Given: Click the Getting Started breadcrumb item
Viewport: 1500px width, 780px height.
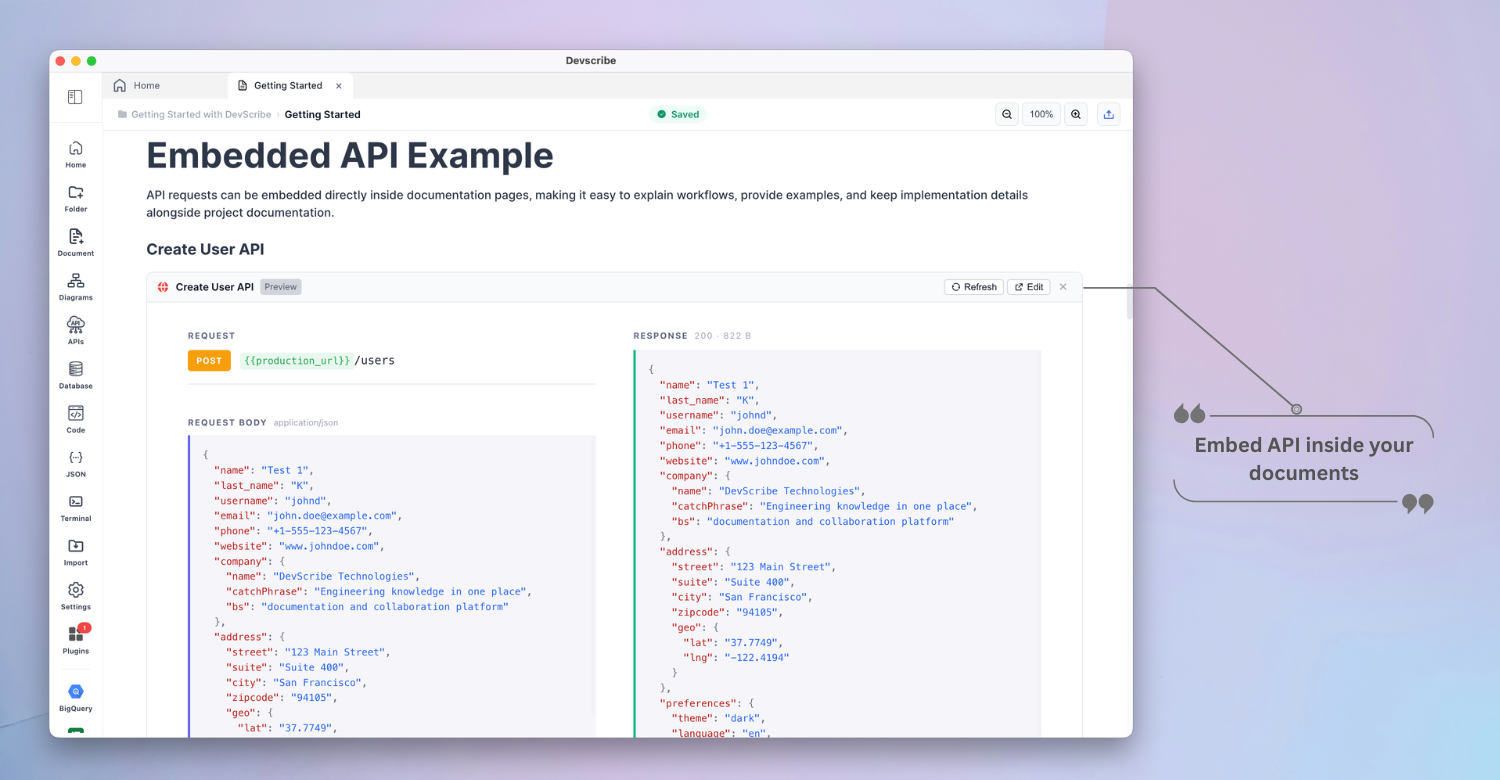Looking at the screenshot, I should (322, 114).
